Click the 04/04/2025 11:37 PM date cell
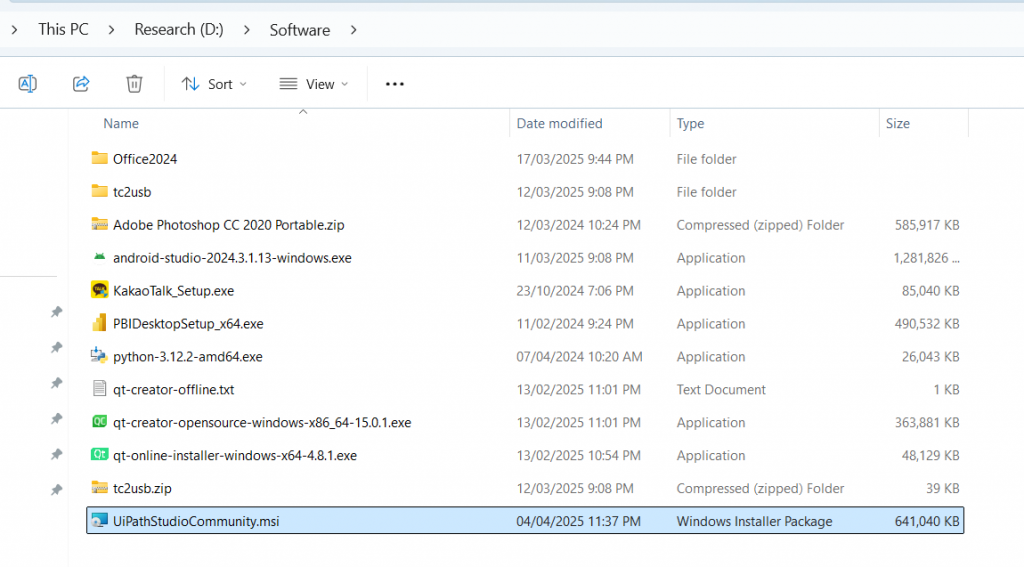The image size is (1024, 567). pyautogui.click(x=579, y=521)
